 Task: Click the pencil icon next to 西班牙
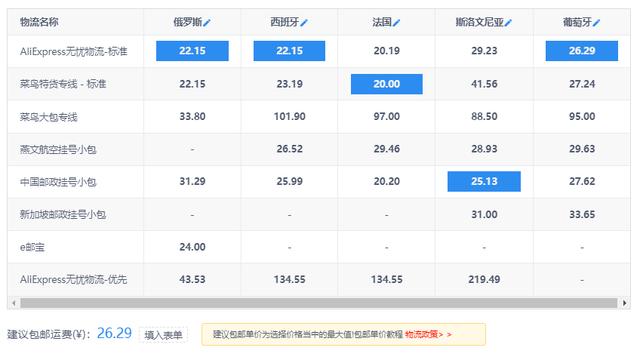304,22
